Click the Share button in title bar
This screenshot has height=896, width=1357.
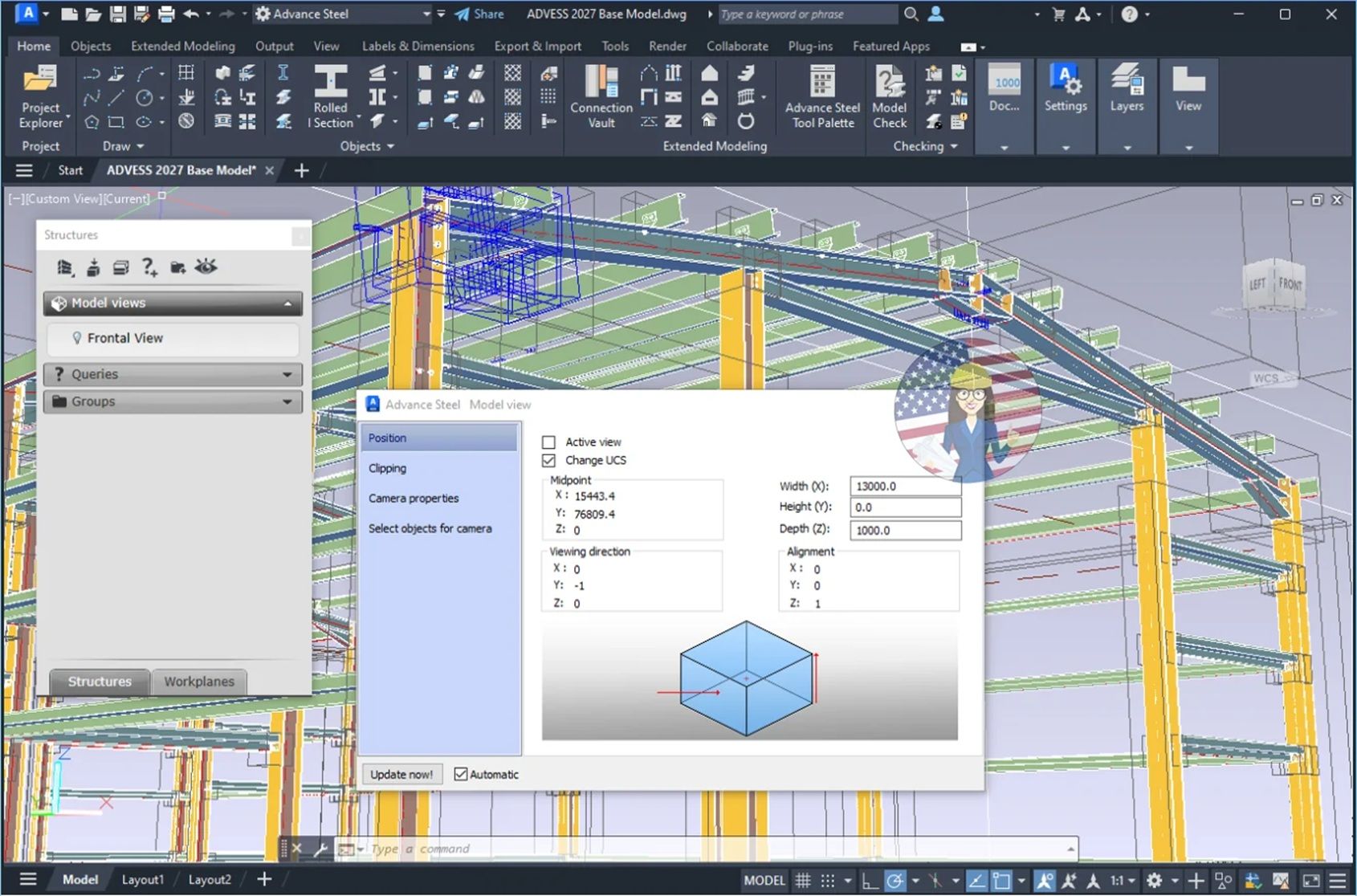(x=479, y=14)
